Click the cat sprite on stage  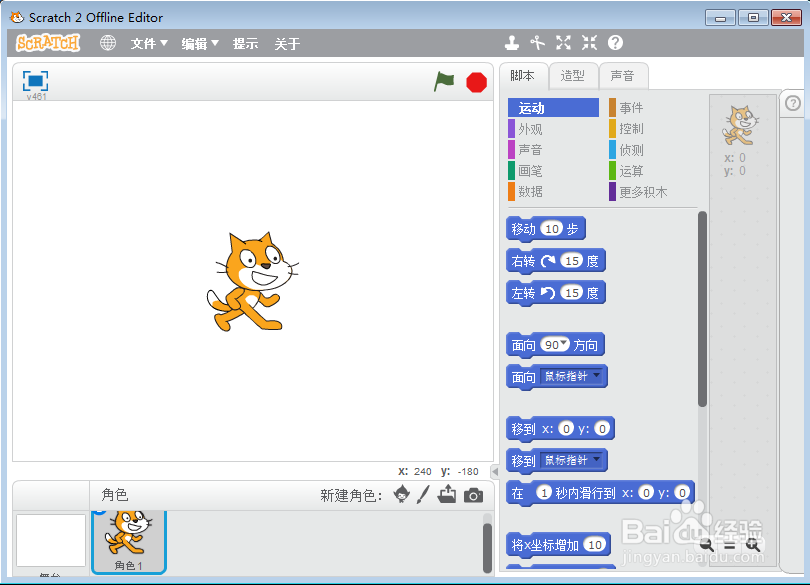(x=253, y=282)
